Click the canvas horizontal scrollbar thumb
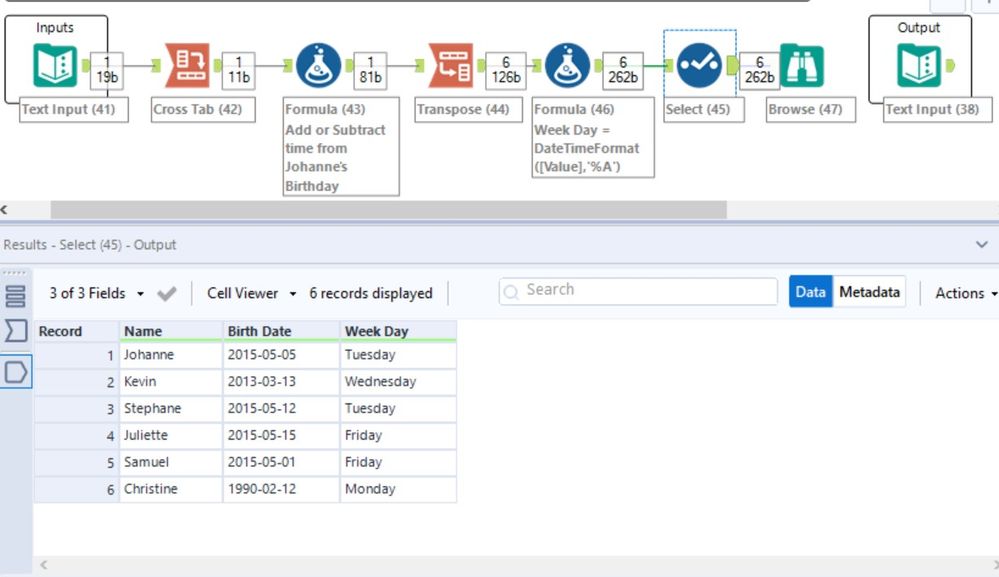 [389, 210]
